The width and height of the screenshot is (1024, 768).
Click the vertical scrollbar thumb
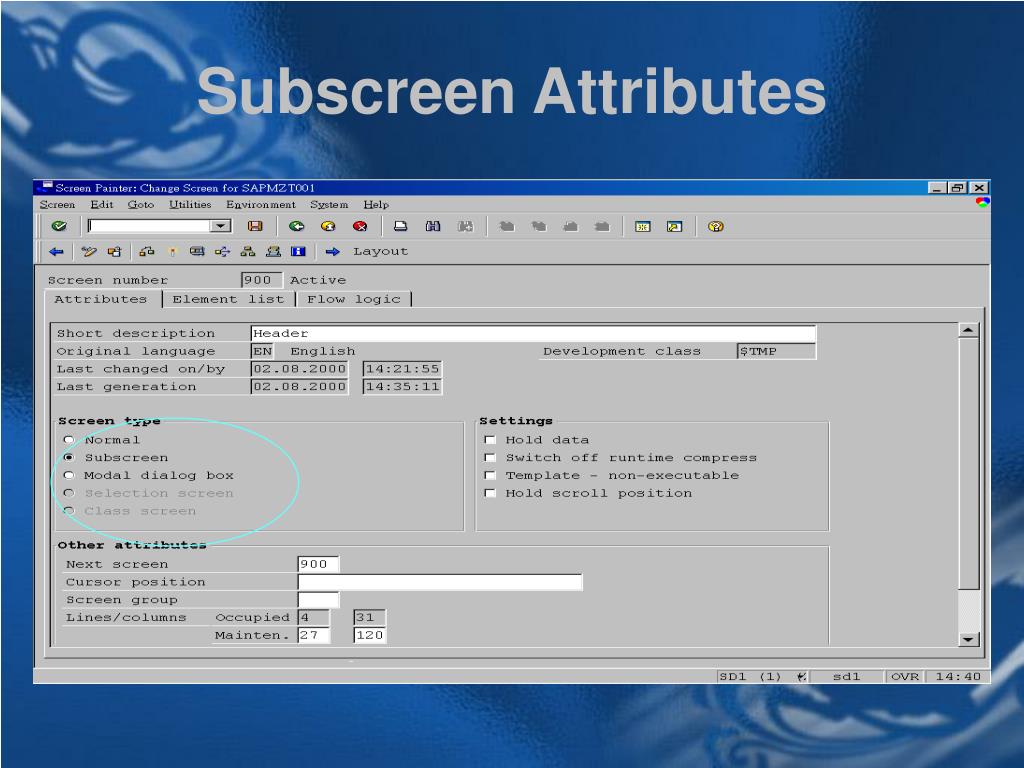click(x=968, y=464)
